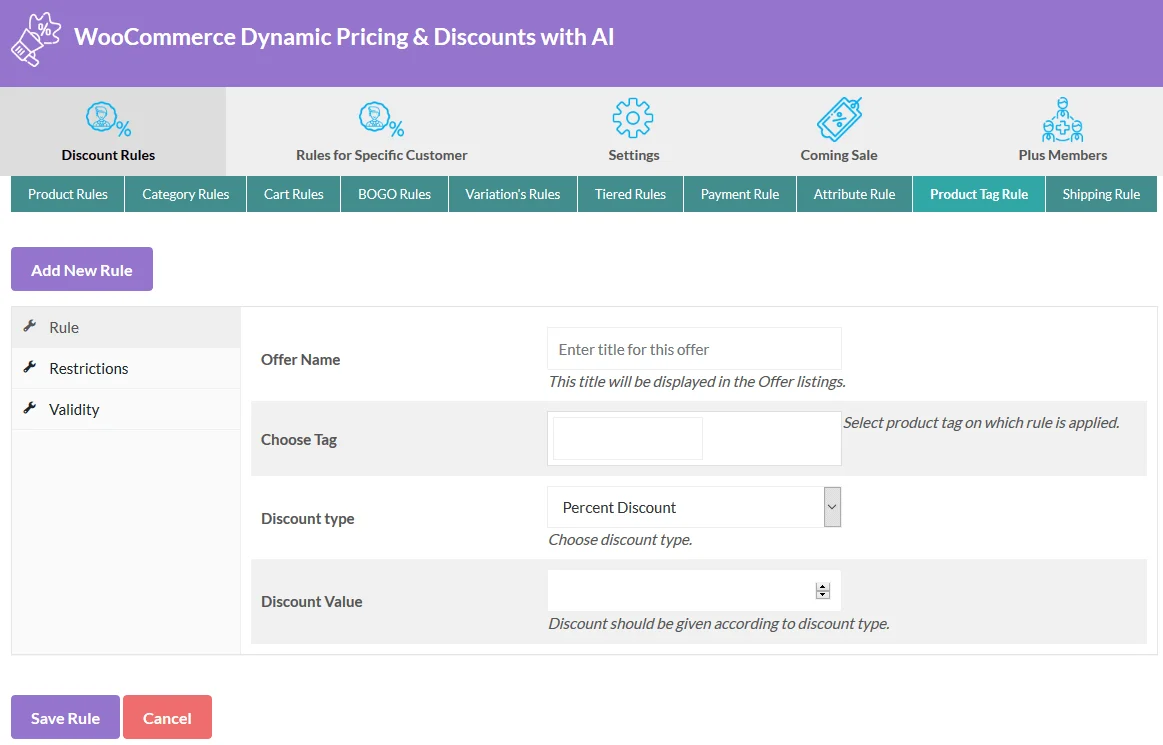Save the rule with Save Rule button

click(64, 717)
